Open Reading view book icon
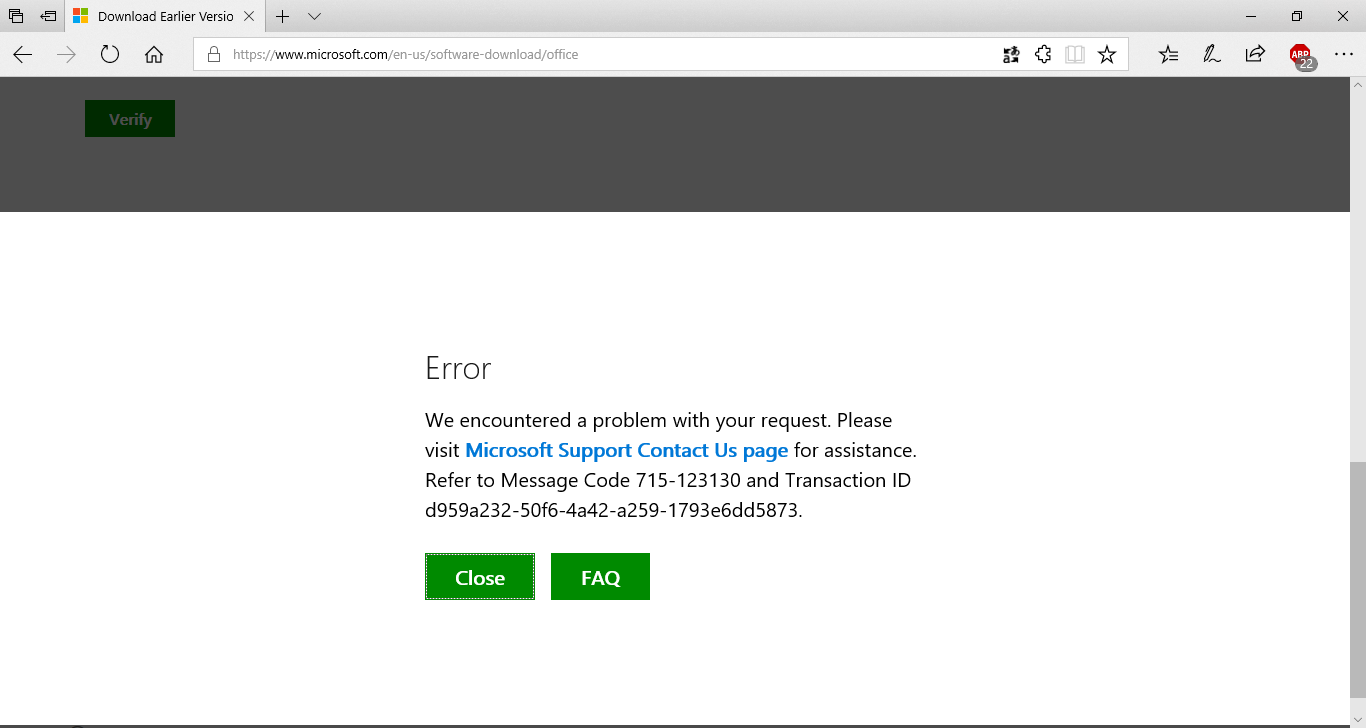Screen dimensions: 1366x728 click(x=1075, y=55)
